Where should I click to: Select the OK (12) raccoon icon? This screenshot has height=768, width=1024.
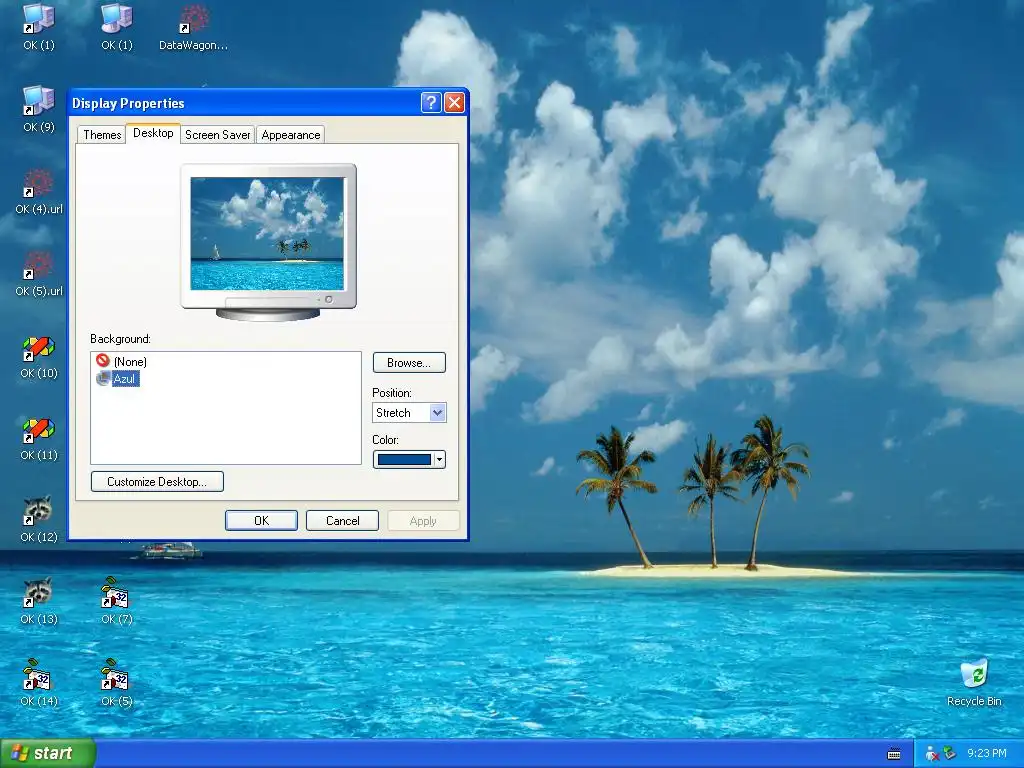(x=39, y=520)
